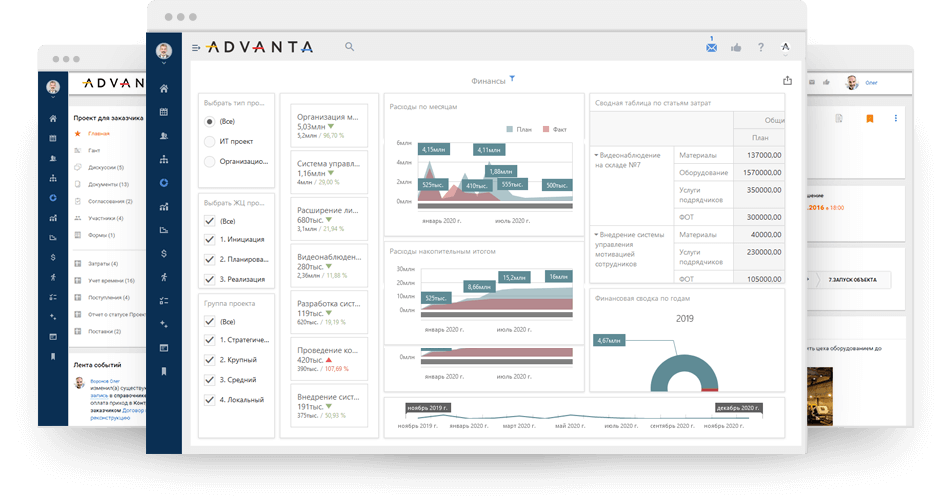Image resolution: width=949 pixels, height=499 pixels.
Task: Click the План legend swatch
Action: point(510,129)
